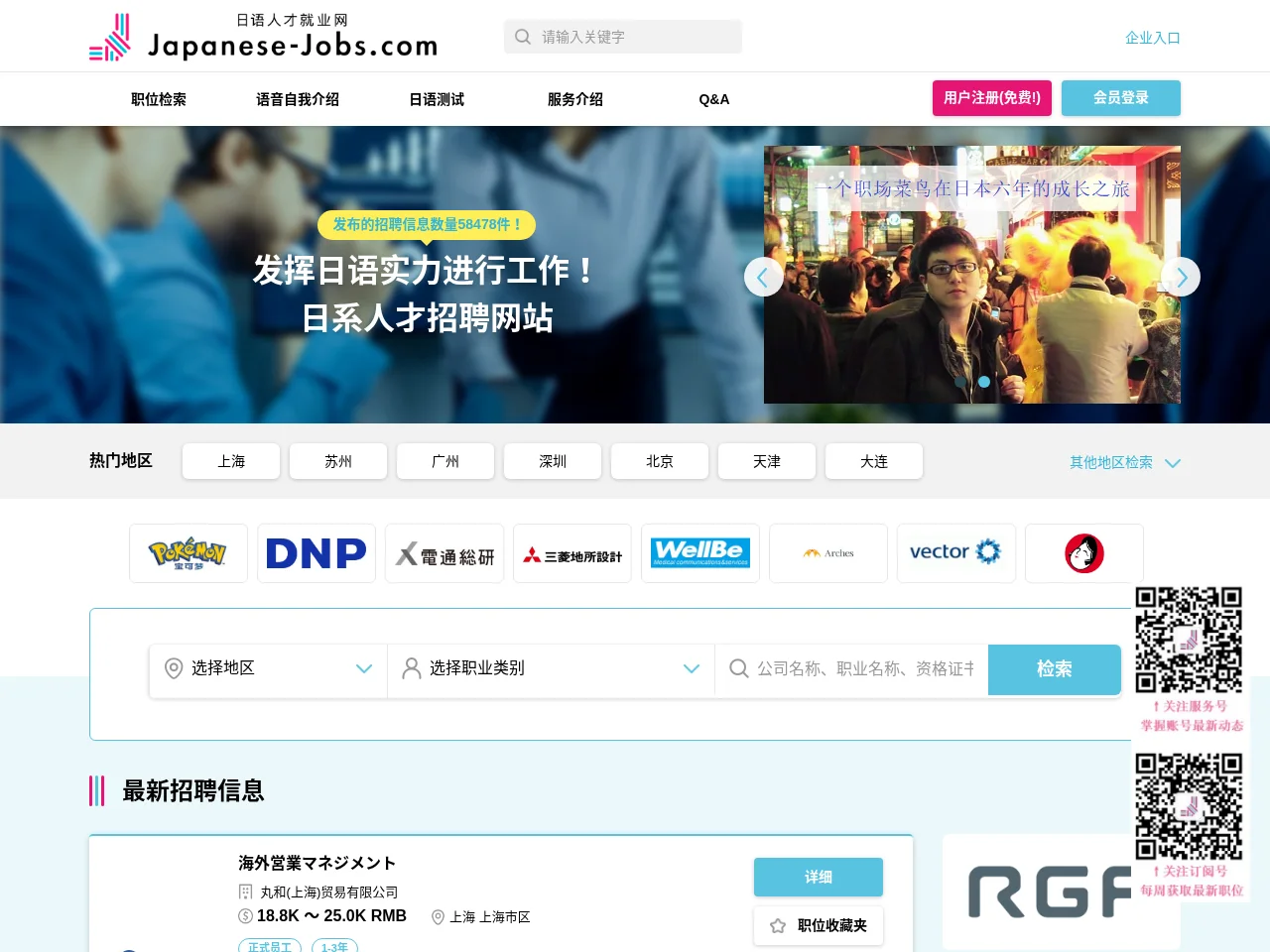Open the 電通総研 company logo
This screenshot has height=952, width=1270.
tap(444, 553)
